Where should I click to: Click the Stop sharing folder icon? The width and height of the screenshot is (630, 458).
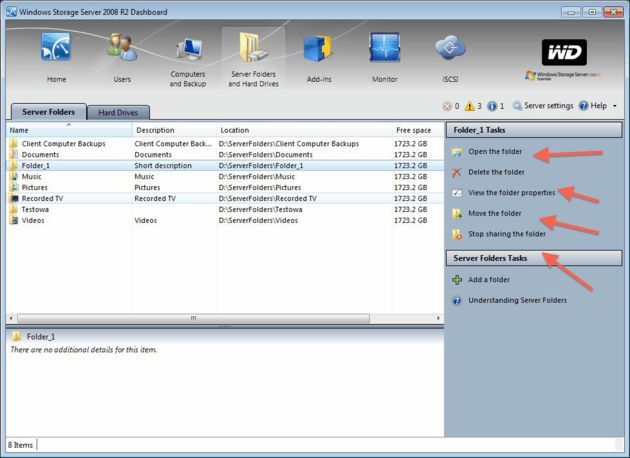(457, 234)
